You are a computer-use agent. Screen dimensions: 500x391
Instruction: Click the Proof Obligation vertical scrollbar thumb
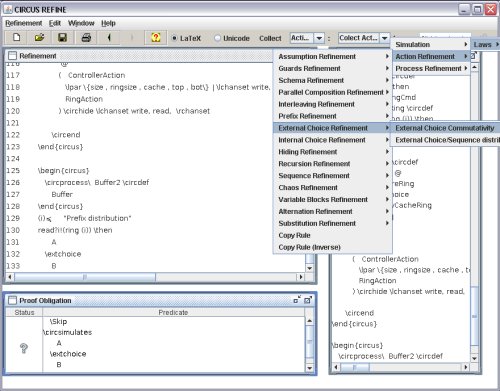(309, 341)
